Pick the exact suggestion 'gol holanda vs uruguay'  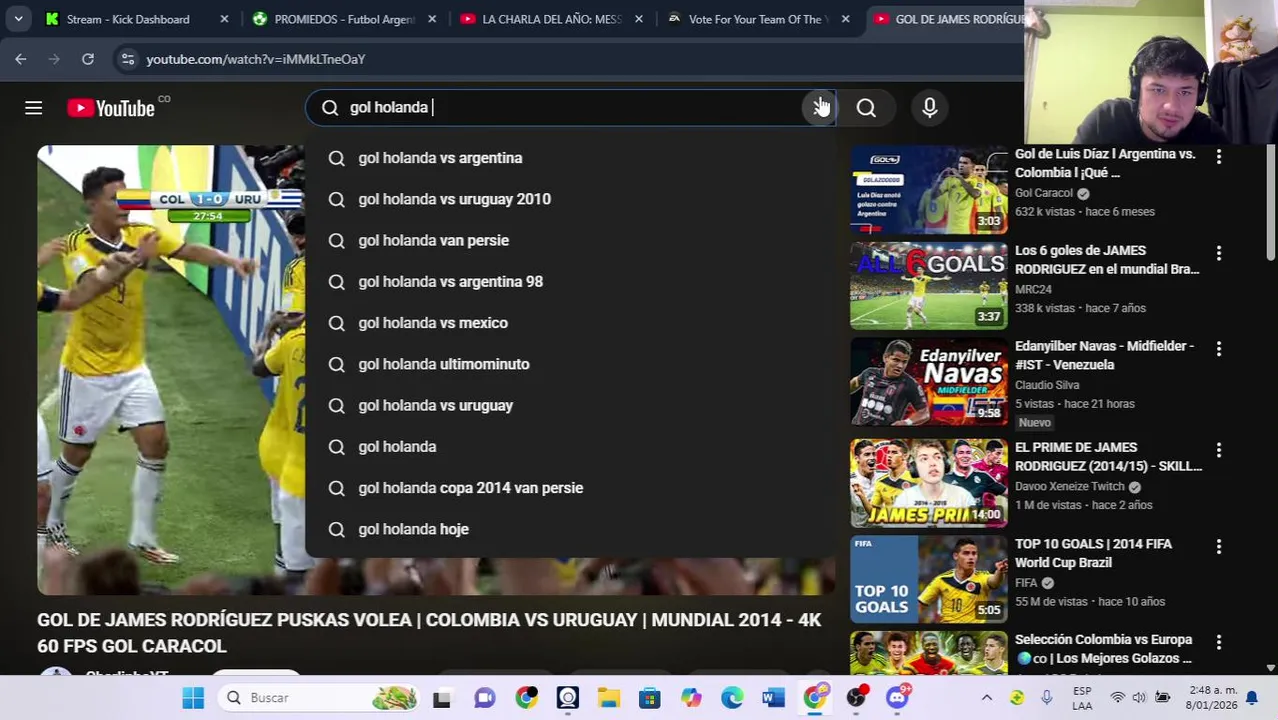[570, 405]
